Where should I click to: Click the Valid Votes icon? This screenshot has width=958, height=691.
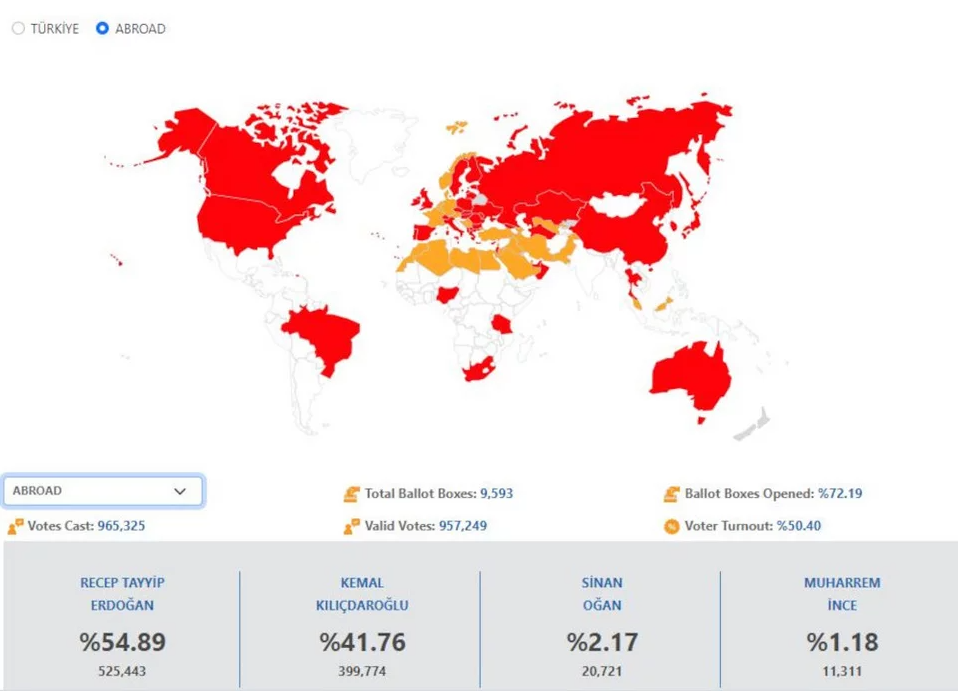click(x=351, y=526)
